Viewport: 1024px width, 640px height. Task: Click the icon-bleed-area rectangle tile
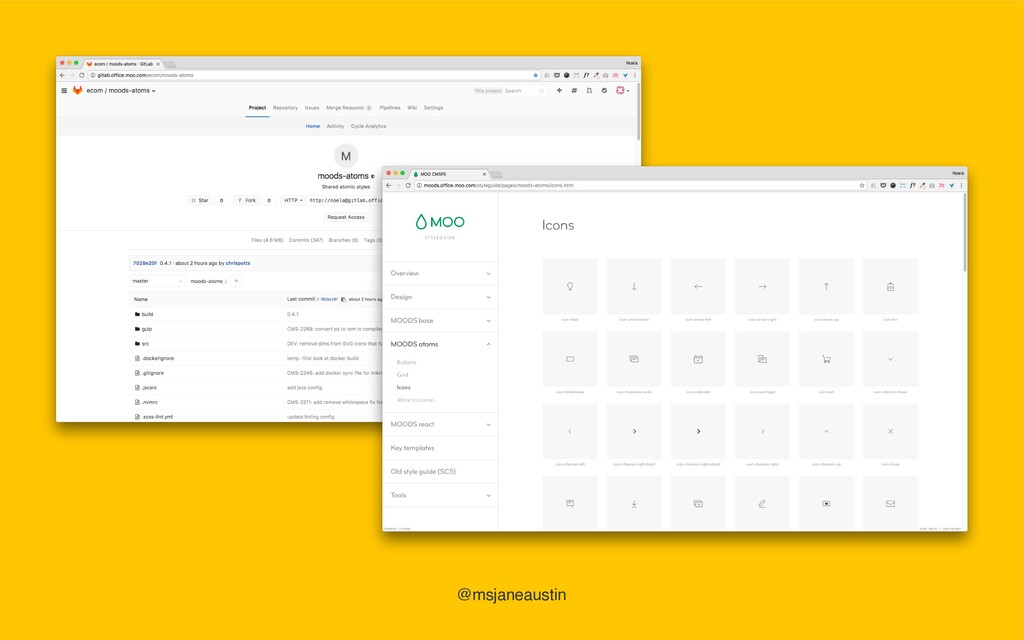pyautogui.click(x=569, y=359)
